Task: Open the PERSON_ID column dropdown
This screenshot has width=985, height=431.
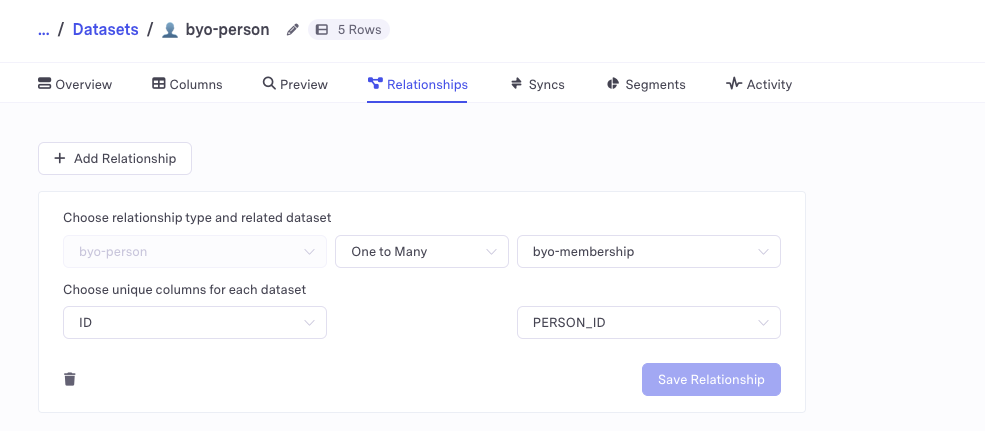Action: pyautogui.click(x=649, y=323)
